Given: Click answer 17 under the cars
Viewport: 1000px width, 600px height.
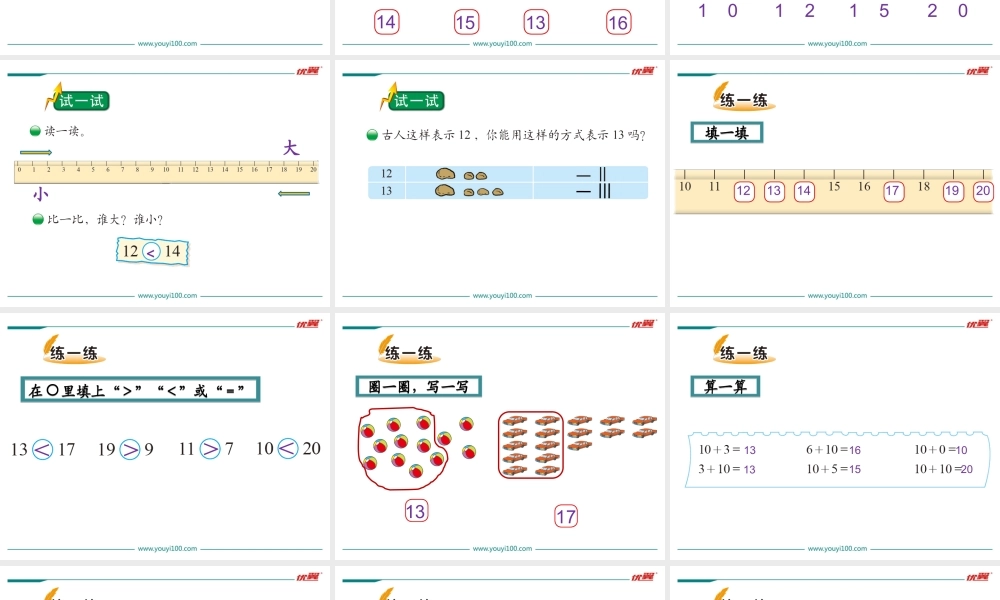Looking at the screenshot, I should coord(566,516).
